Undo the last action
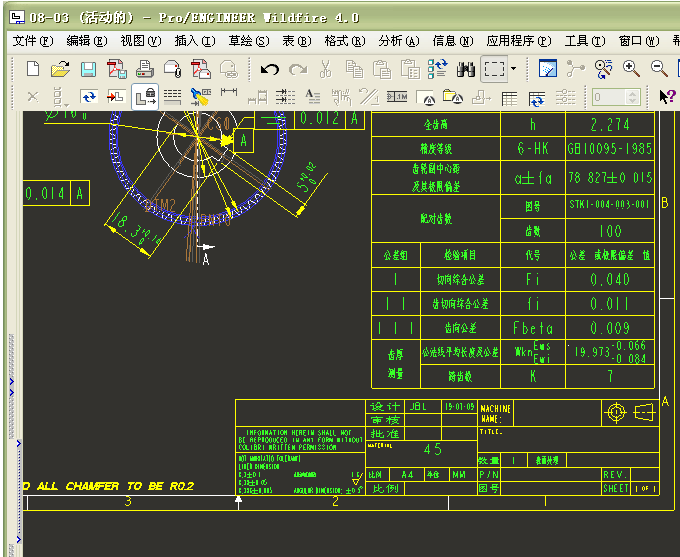This screenshot has height=557, width=680. [269, 69]
